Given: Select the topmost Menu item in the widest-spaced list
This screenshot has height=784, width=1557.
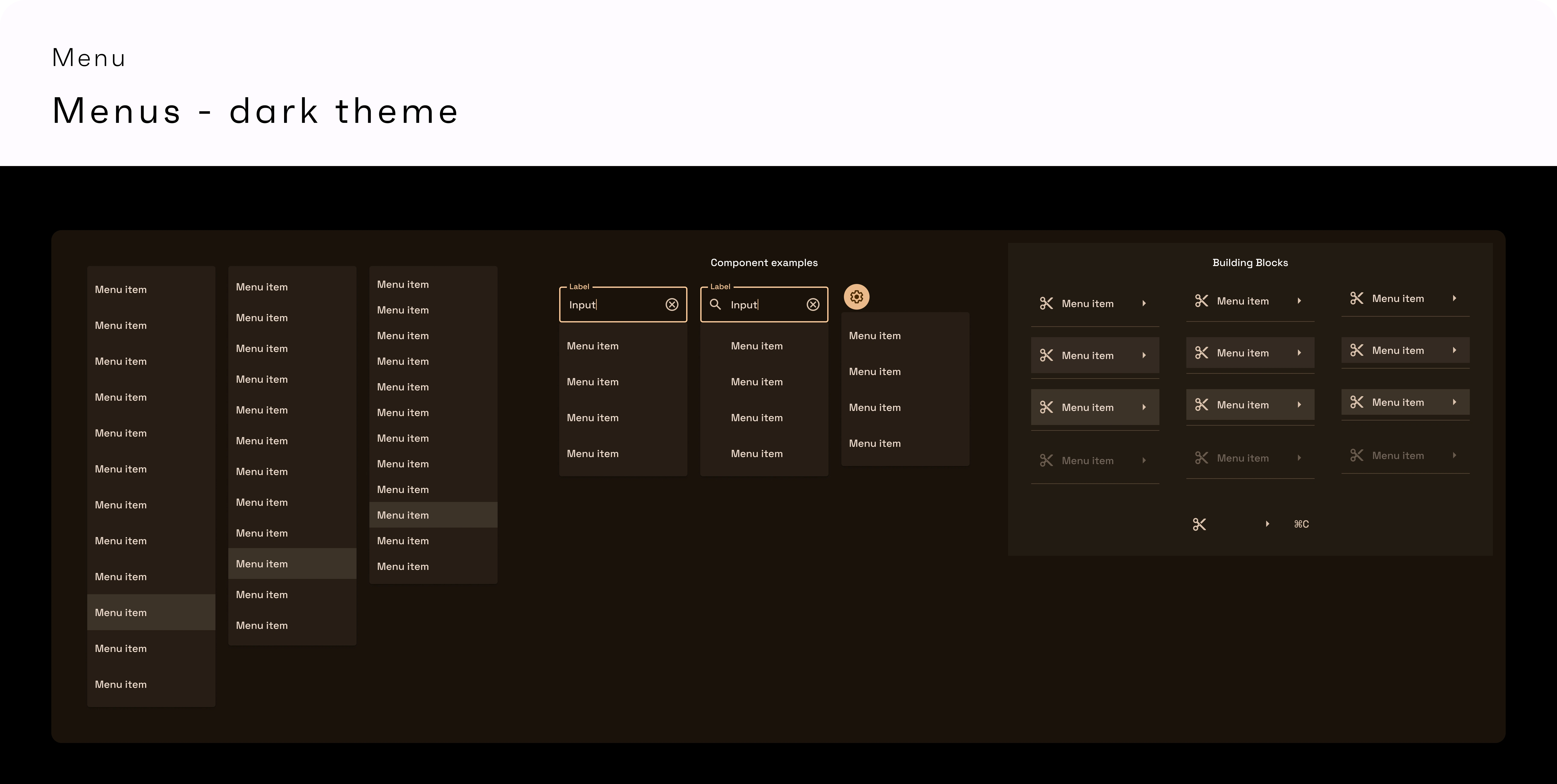Looking at the screenshot, I should coord(151,289).
